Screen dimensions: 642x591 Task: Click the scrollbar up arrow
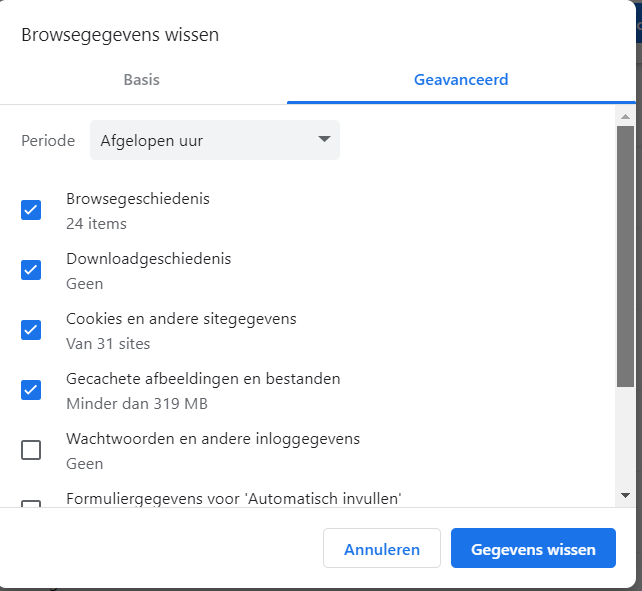625,117
